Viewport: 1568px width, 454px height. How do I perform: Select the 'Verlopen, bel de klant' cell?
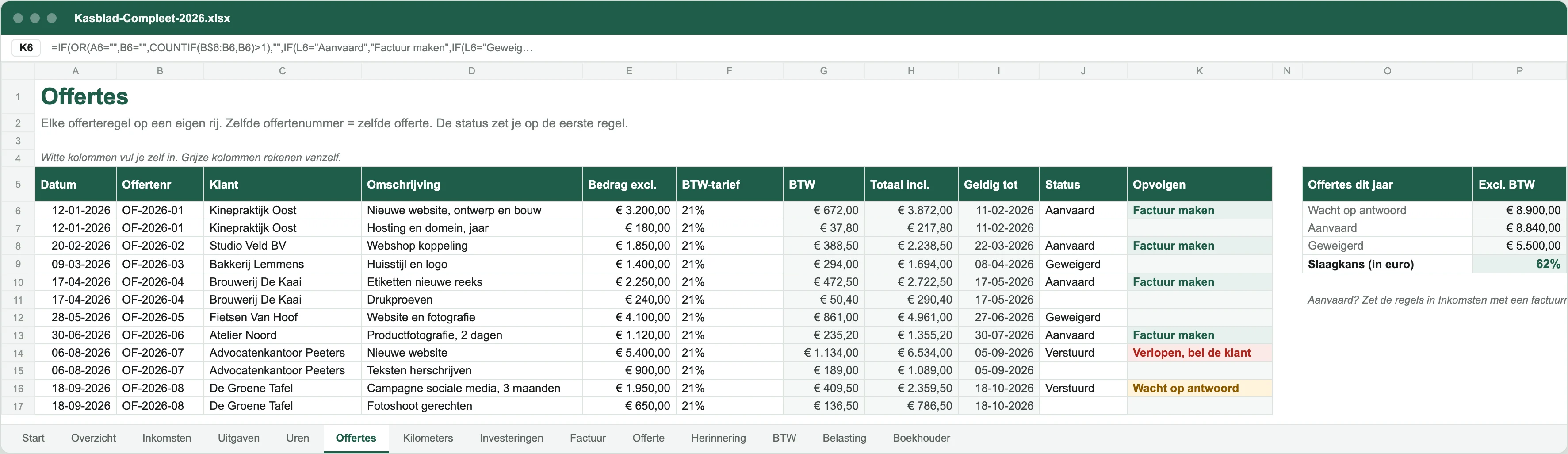[x=1199, y=353]
